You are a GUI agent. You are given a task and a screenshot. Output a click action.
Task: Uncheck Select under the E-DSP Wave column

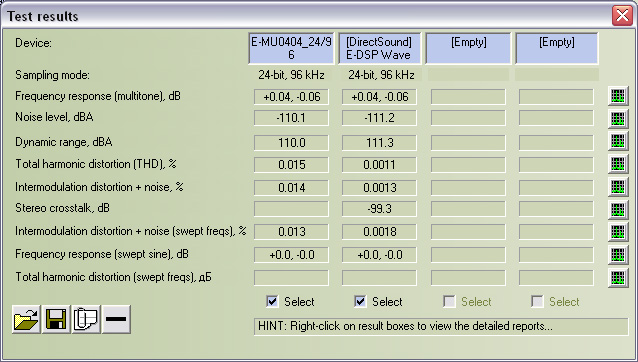point(360,301)
